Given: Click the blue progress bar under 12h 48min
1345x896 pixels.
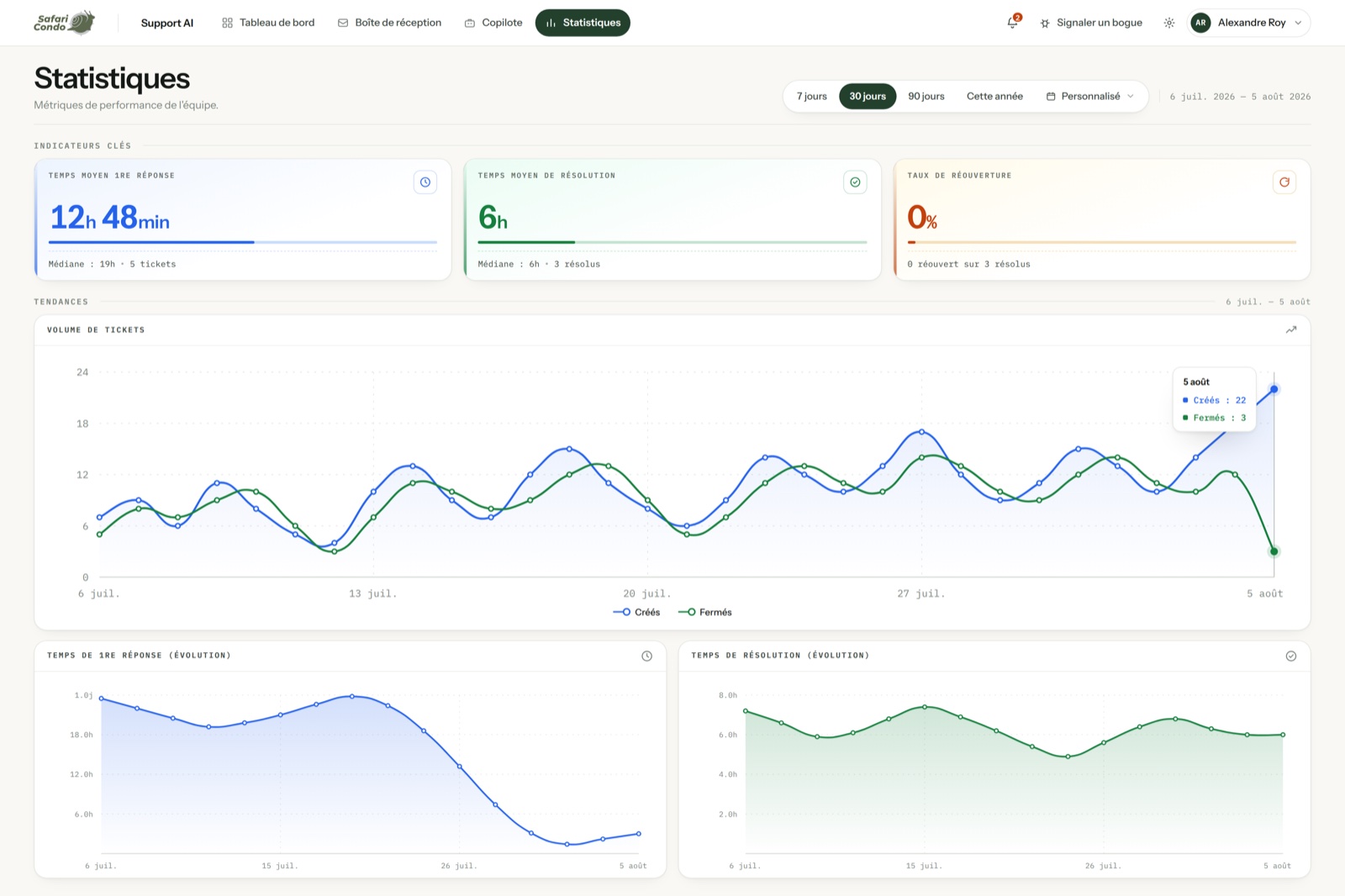Looking at the screenshot, I should coord(243,242).
